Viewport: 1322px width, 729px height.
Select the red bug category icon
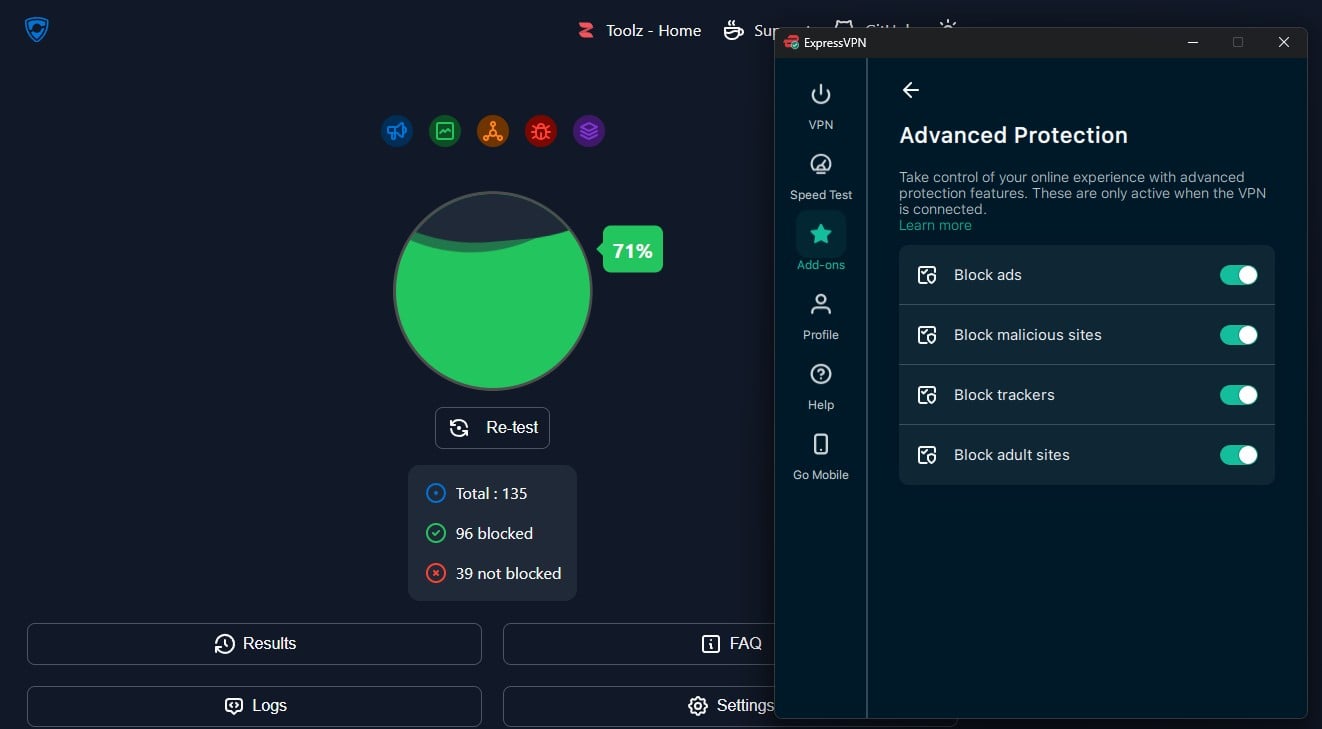click(541, 131)
